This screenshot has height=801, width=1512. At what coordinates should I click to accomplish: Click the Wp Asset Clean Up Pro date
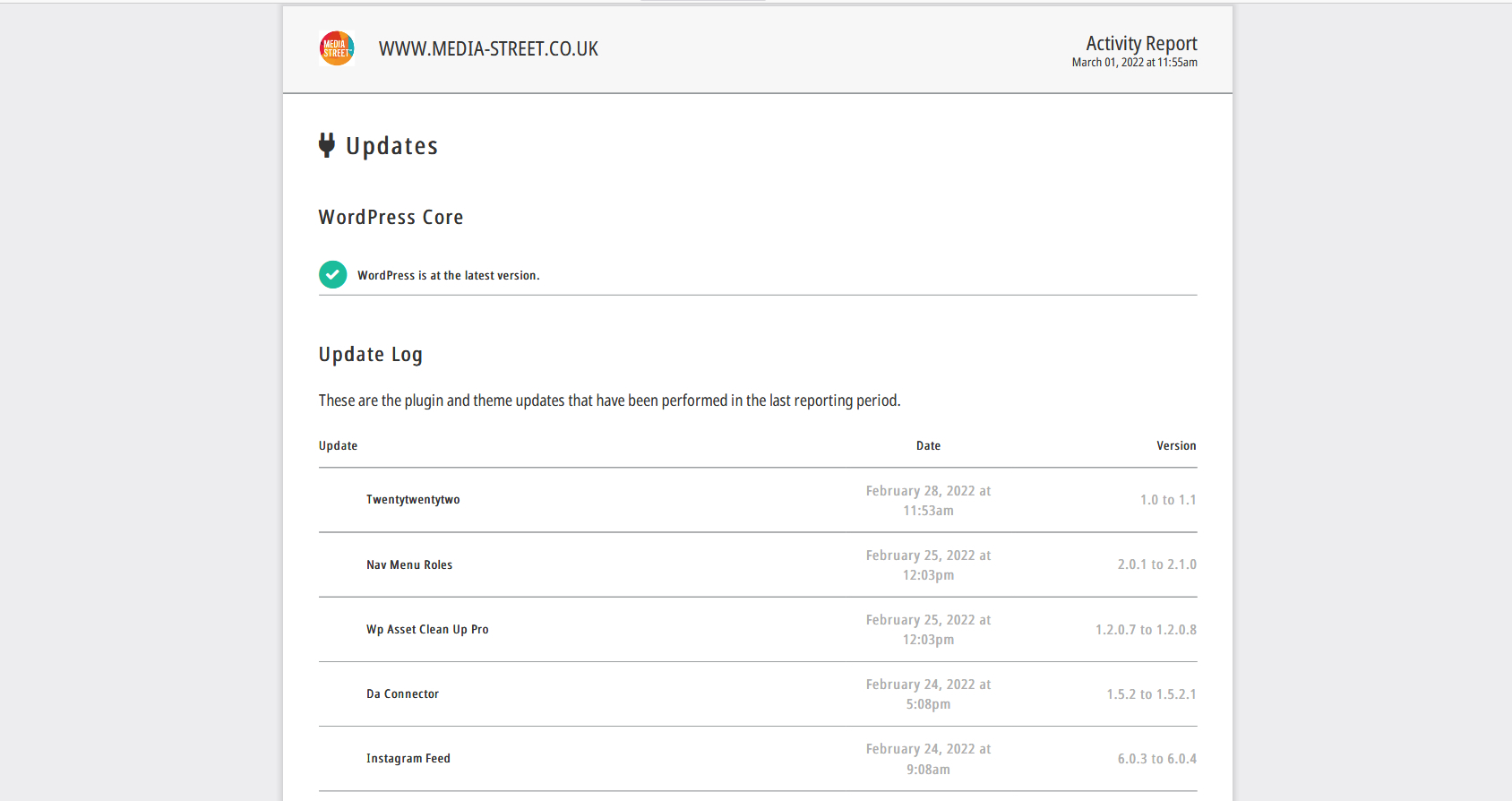click(x=928, y=630)
